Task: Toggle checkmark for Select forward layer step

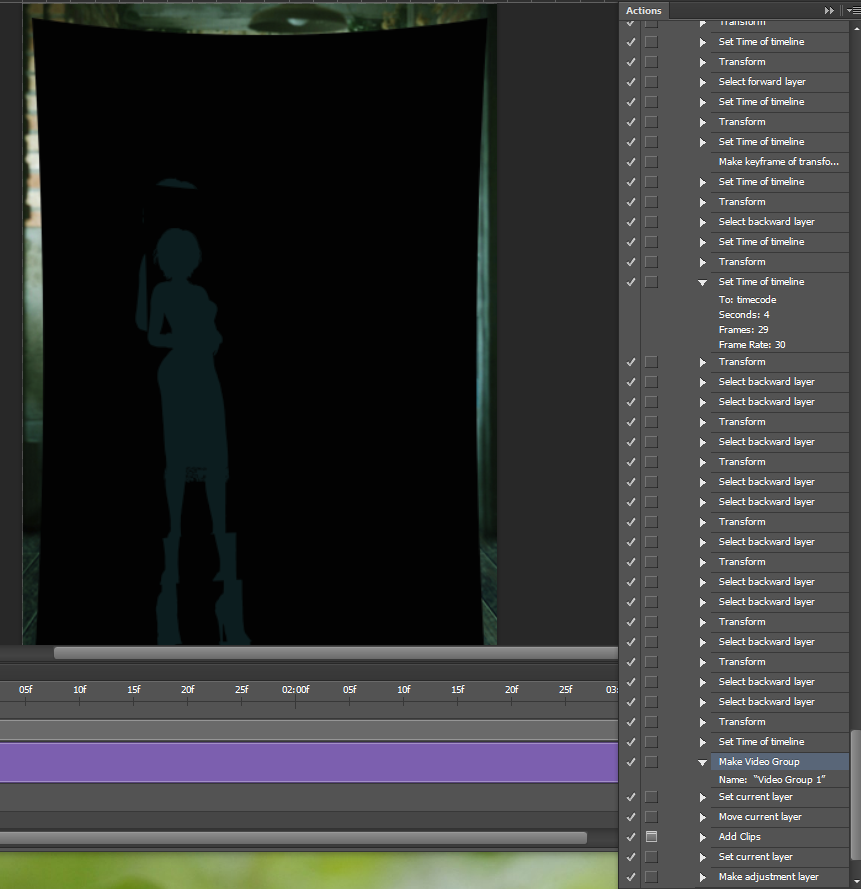Action: click(x=630, y=82)
